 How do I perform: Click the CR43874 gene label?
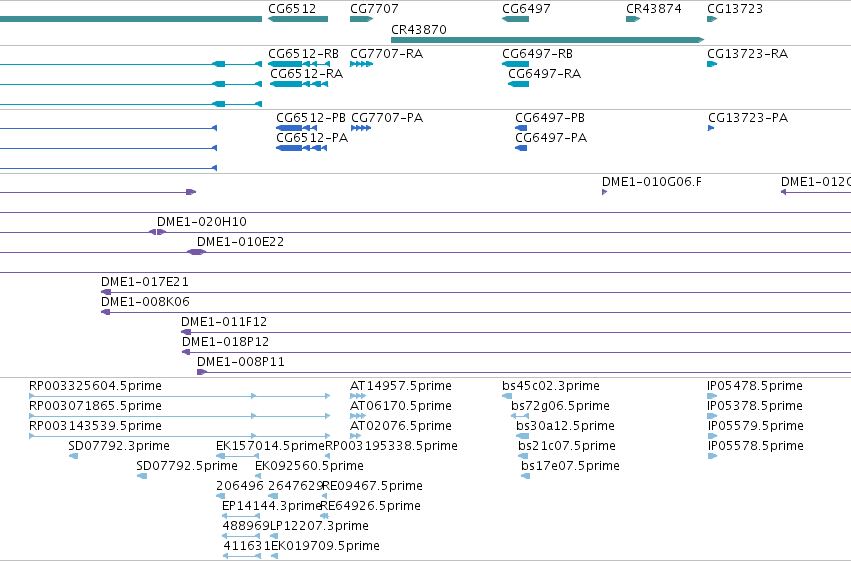tap(653, 9)
